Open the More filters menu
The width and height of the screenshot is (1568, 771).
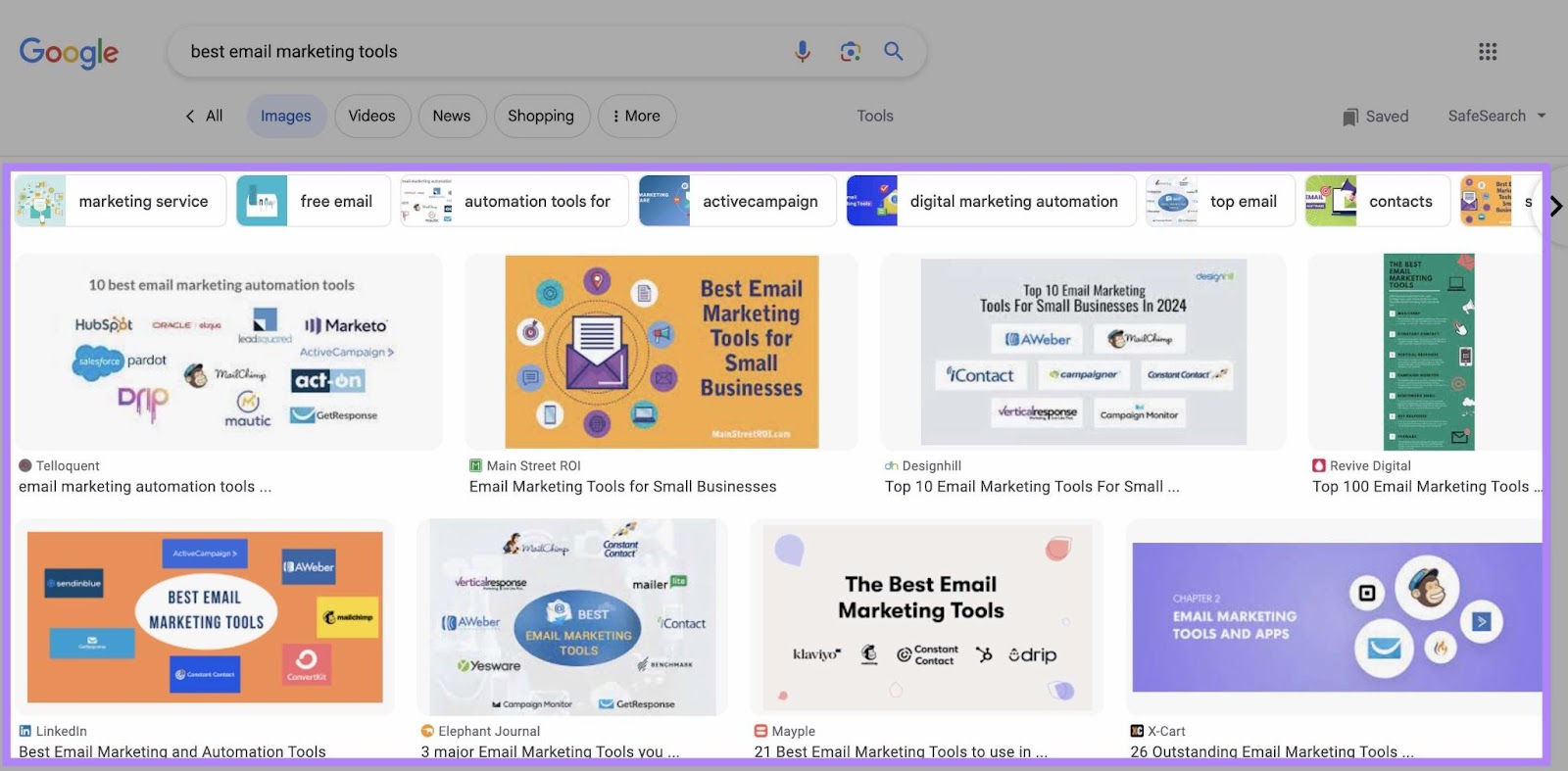636,116
